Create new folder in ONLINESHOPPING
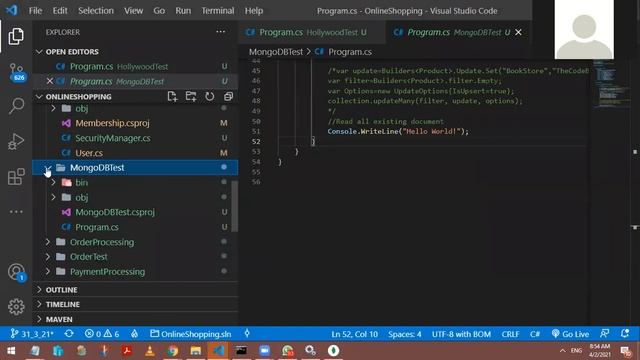 [191, 96]
